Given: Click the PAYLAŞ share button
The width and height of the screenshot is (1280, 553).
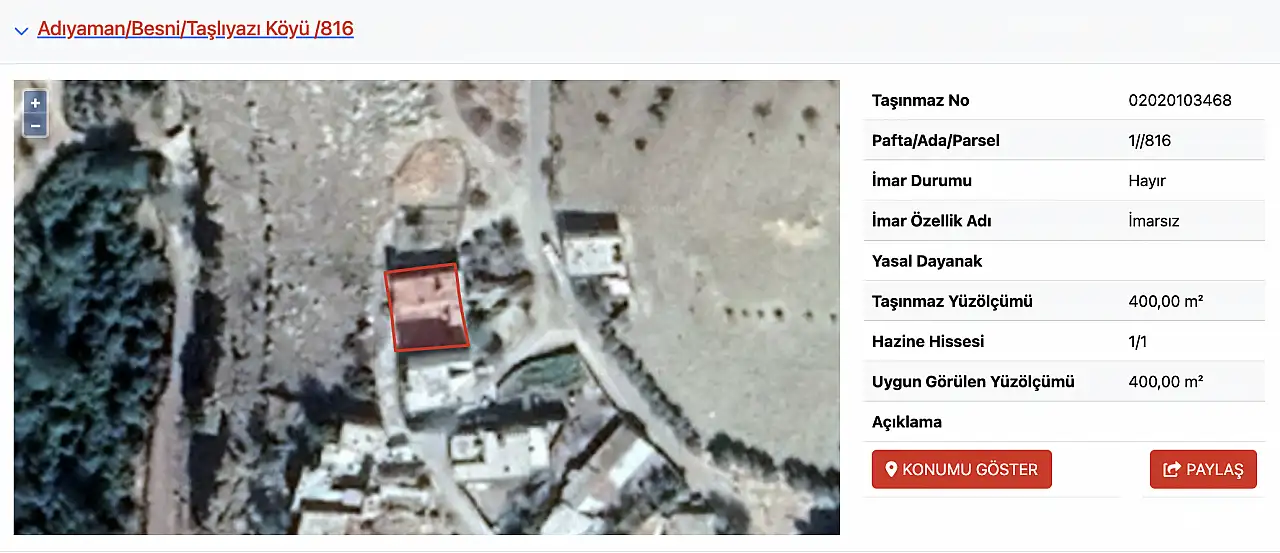Looking at the screenshot, I should click(x=1203, y=469).
